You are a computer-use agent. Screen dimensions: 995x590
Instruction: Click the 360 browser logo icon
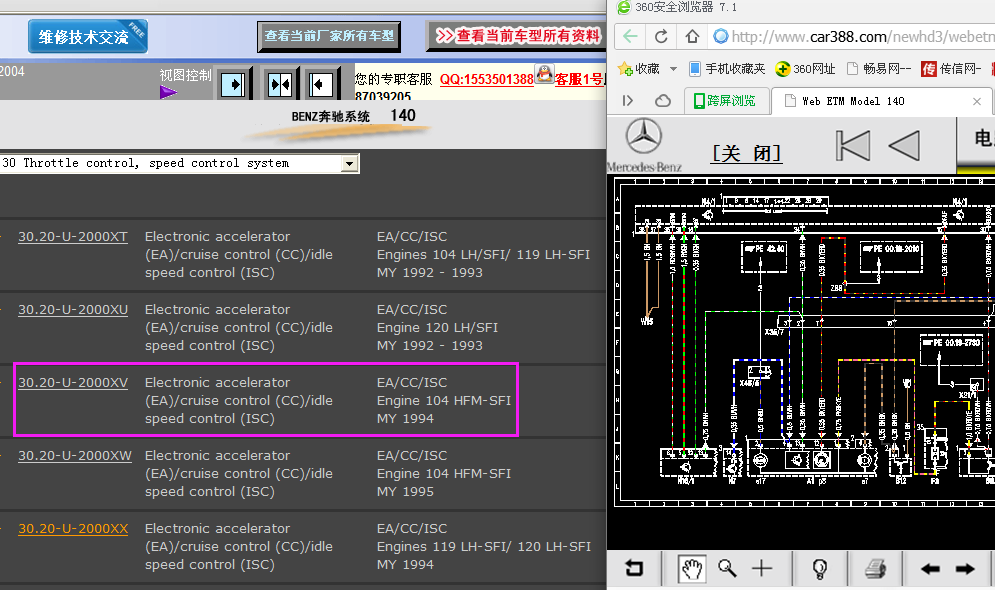624,7
